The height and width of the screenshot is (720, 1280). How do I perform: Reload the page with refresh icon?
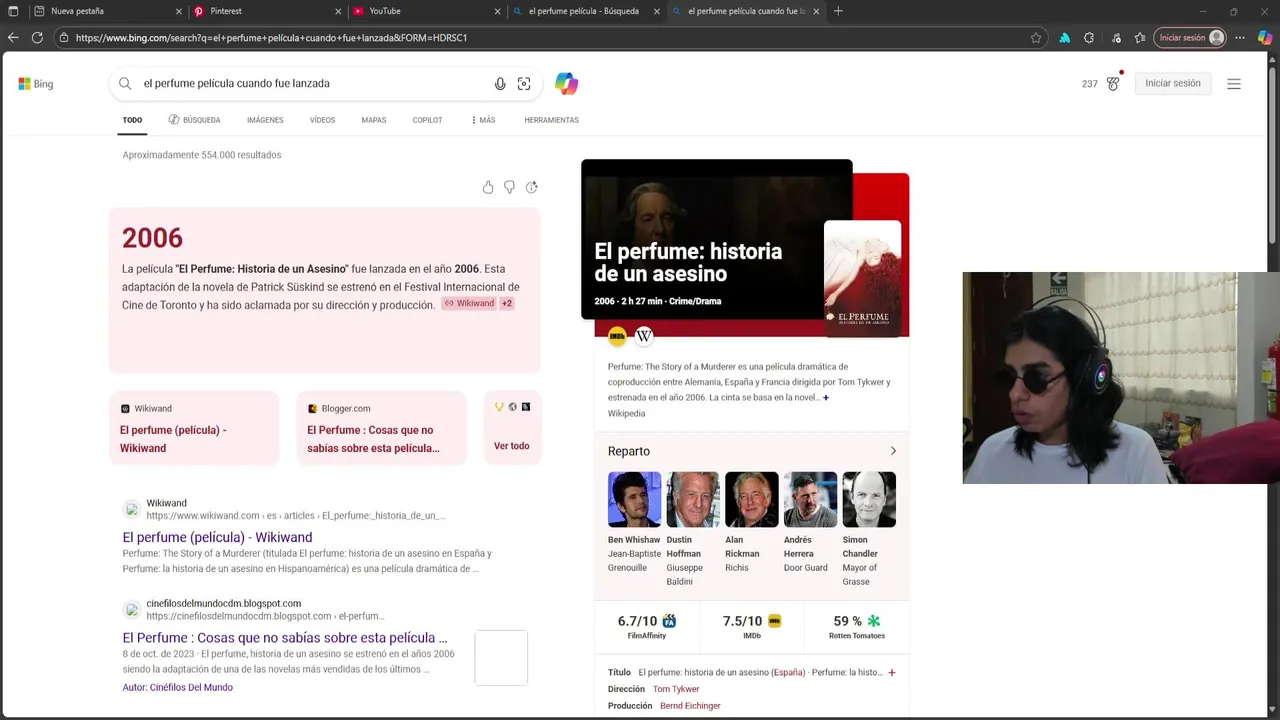click(x=37, y=38)
